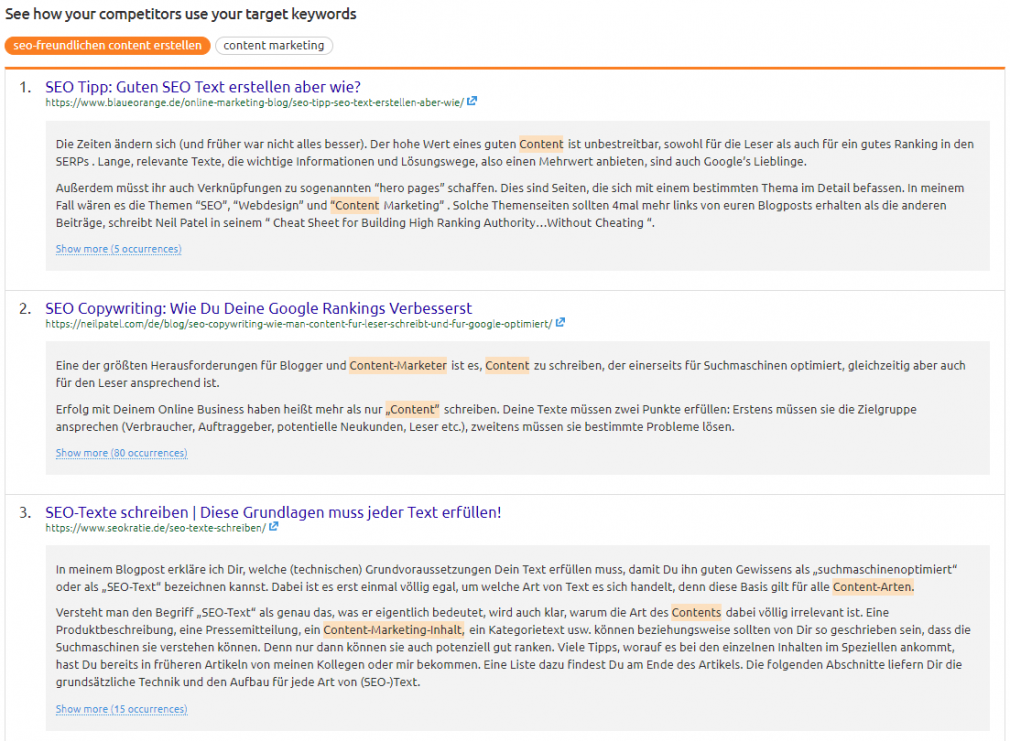Click the highlighted 'Content-Marketing-Inhalt' keyword
The image size is (1010, 741).
[x=393, y=630]
